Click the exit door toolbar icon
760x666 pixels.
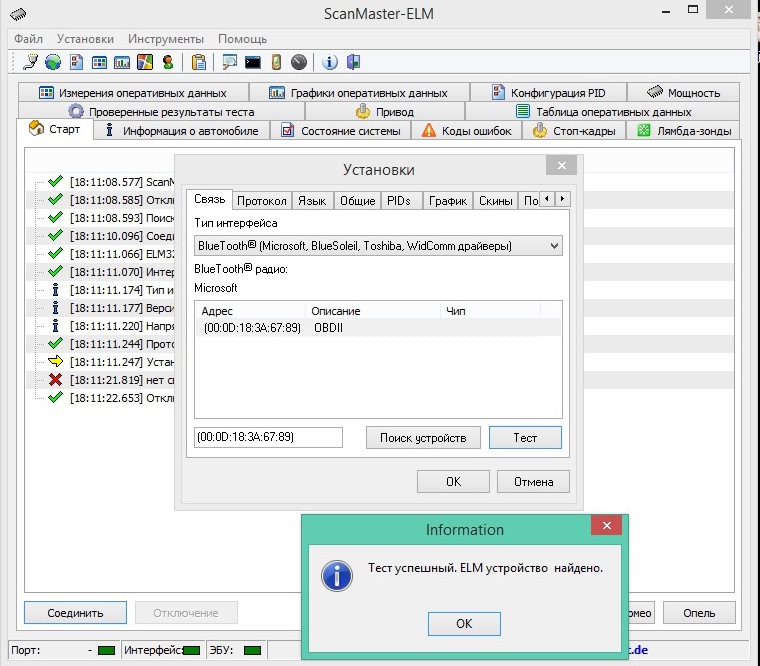[353, 62]
